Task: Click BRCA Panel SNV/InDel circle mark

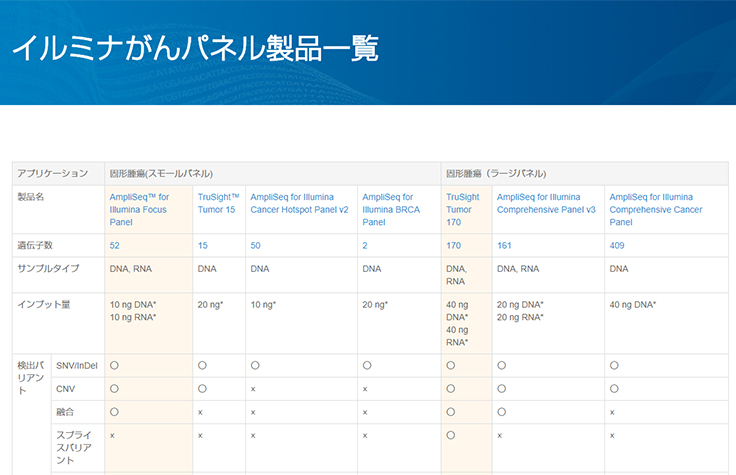Action: 367,366
